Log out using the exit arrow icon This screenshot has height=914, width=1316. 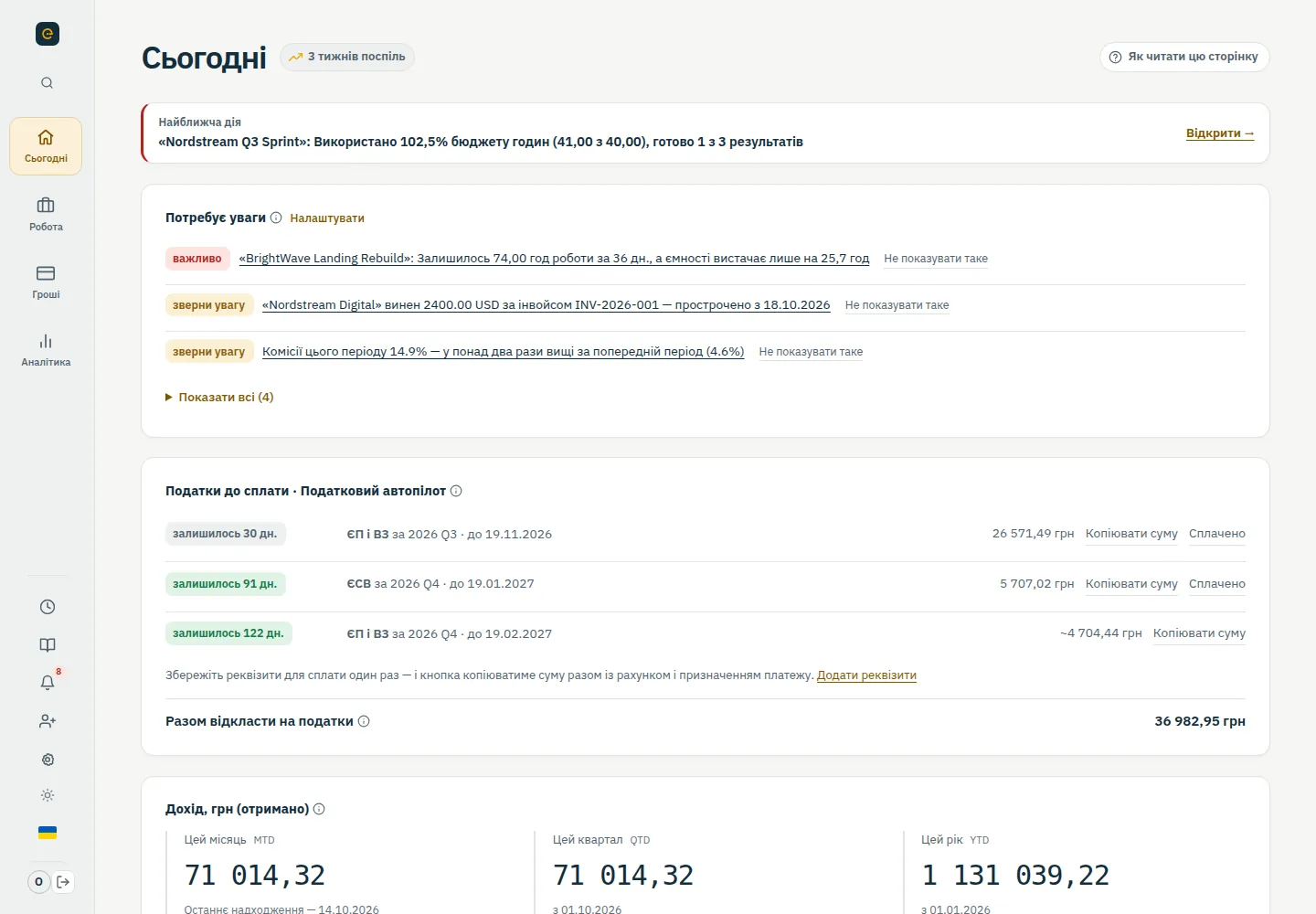point(63,882)
